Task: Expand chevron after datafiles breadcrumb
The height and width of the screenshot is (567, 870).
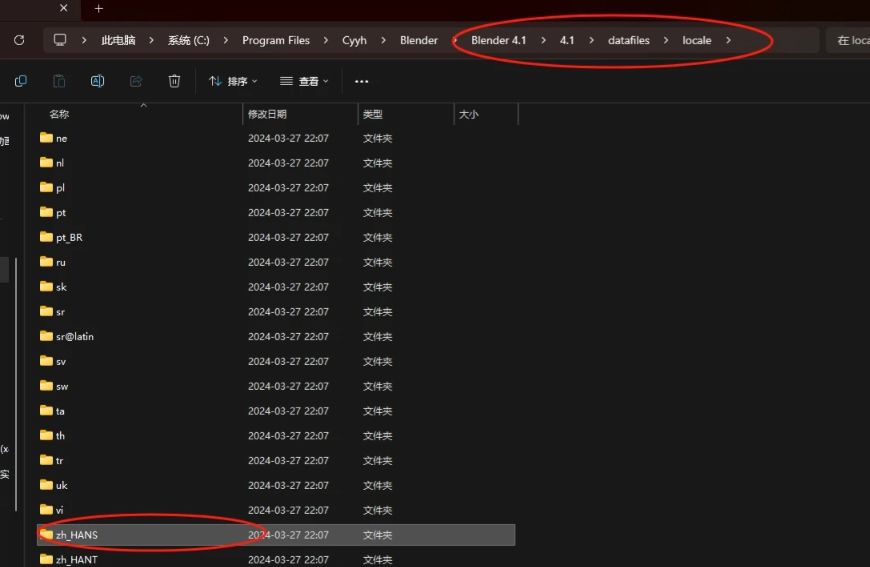Action: pos(666,40)
